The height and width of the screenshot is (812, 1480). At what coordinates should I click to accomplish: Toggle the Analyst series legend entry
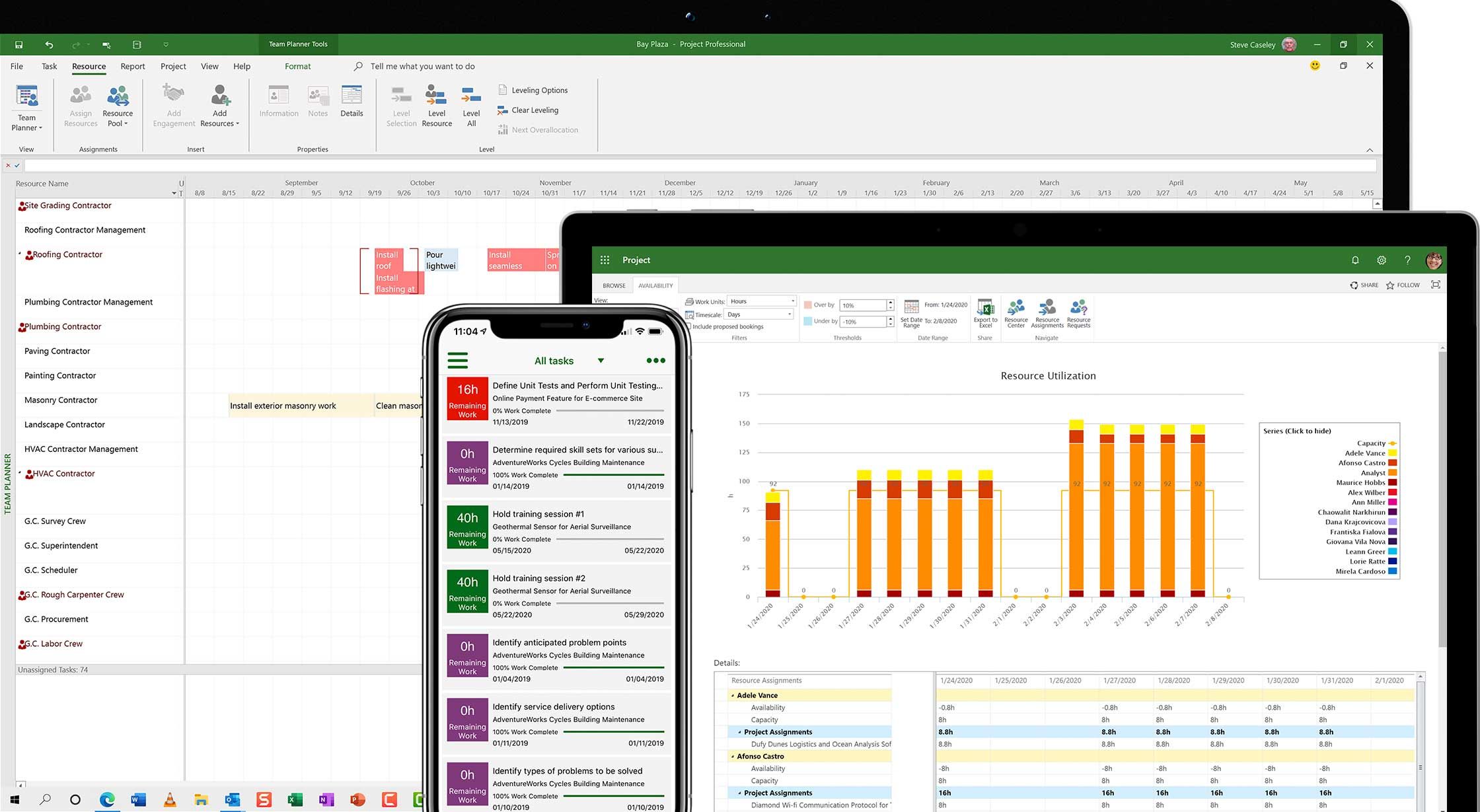(1379, 473)
